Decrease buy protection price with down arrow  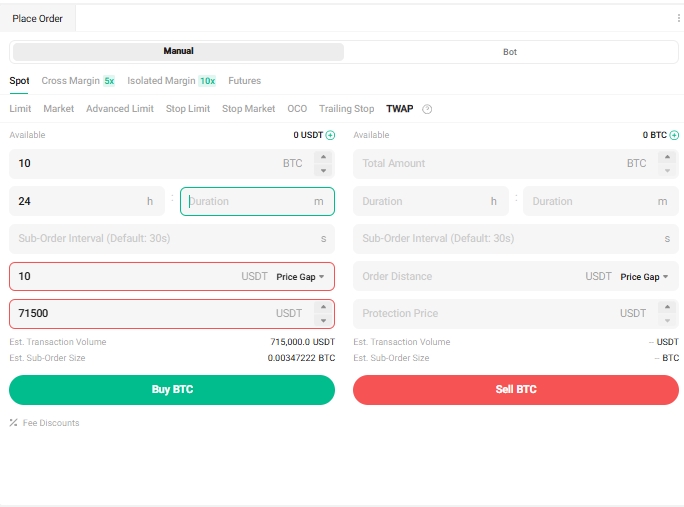322,320
